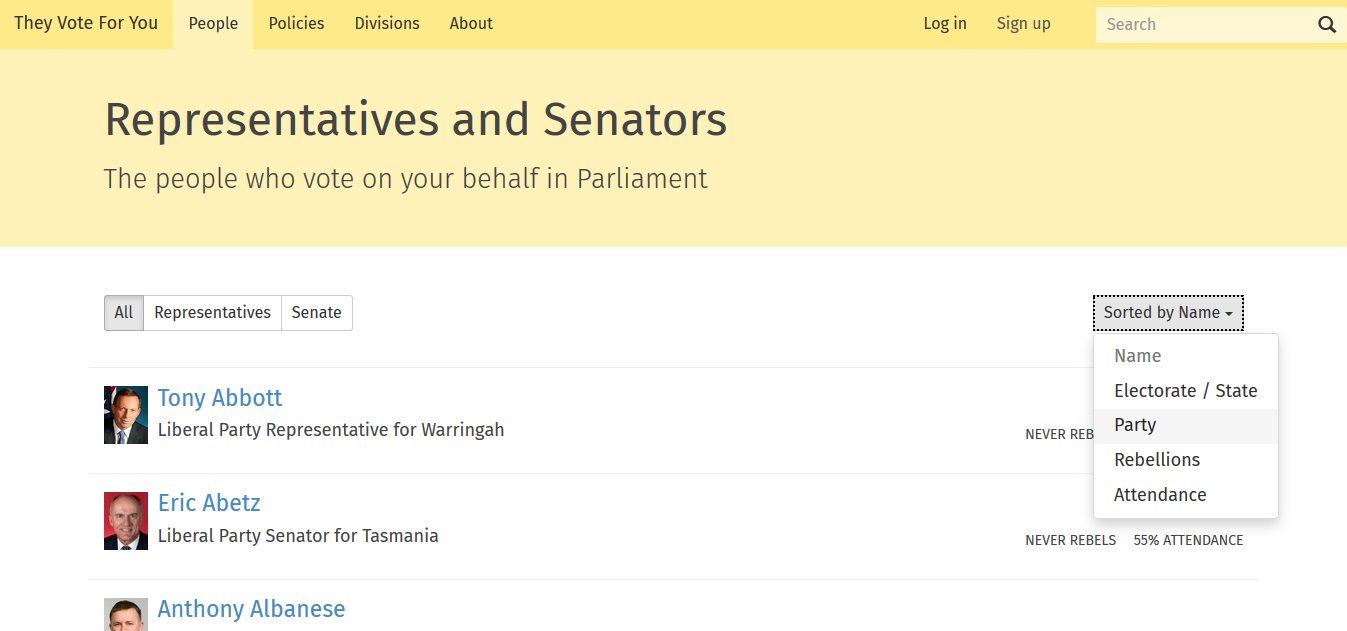The image size is (1347, 631).
Task: Filter list to Representatives only
Action: click(x=212, y=313)
